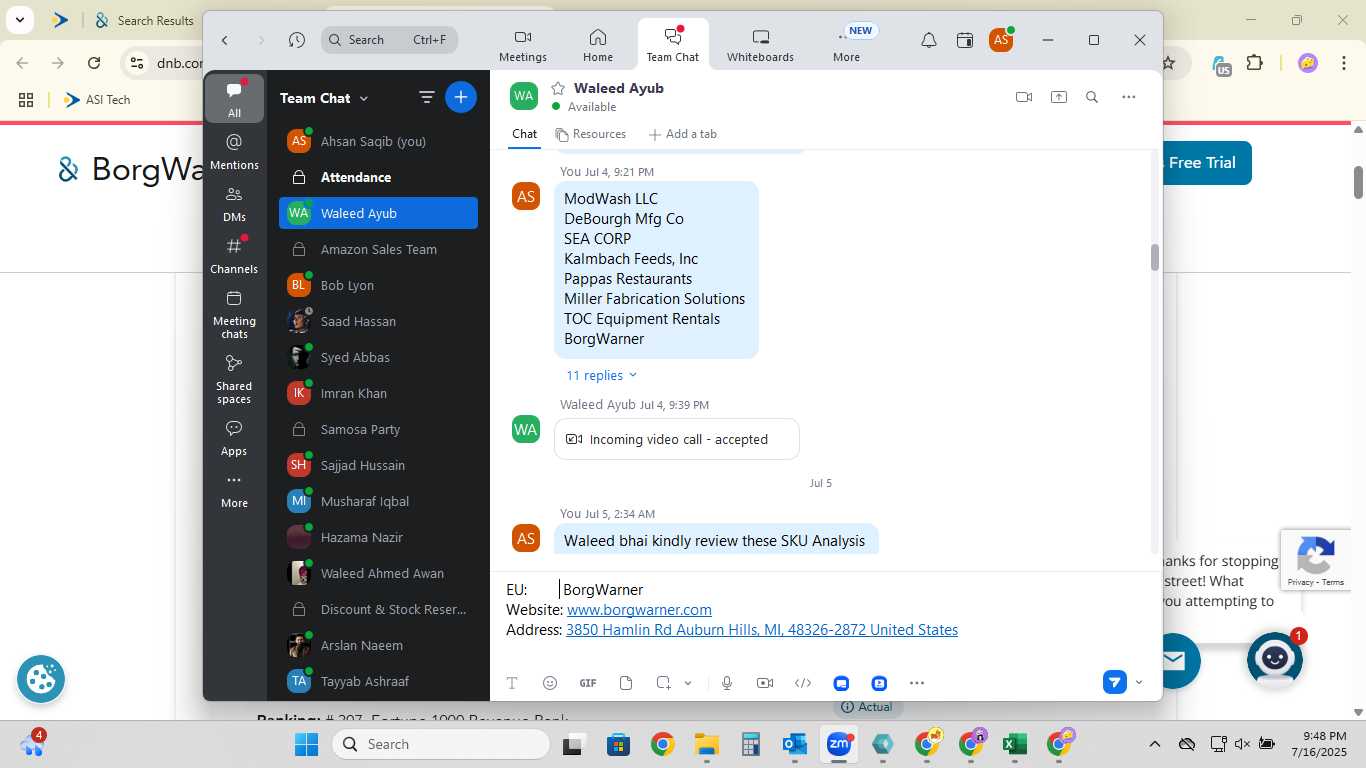Open the Bob Lyon chat

coord(378,285)
